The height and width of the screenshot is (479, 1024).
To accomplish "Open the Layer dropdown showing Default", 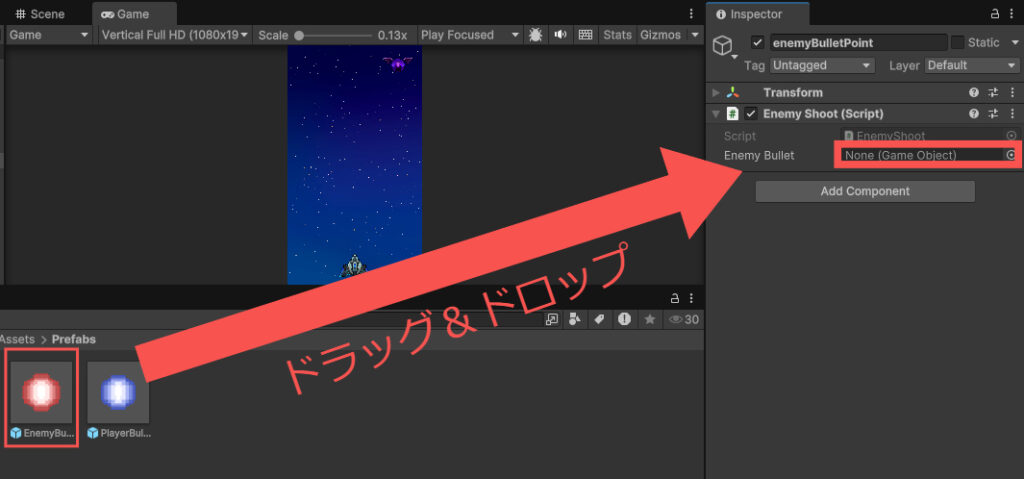I will (x=970, y=66).
